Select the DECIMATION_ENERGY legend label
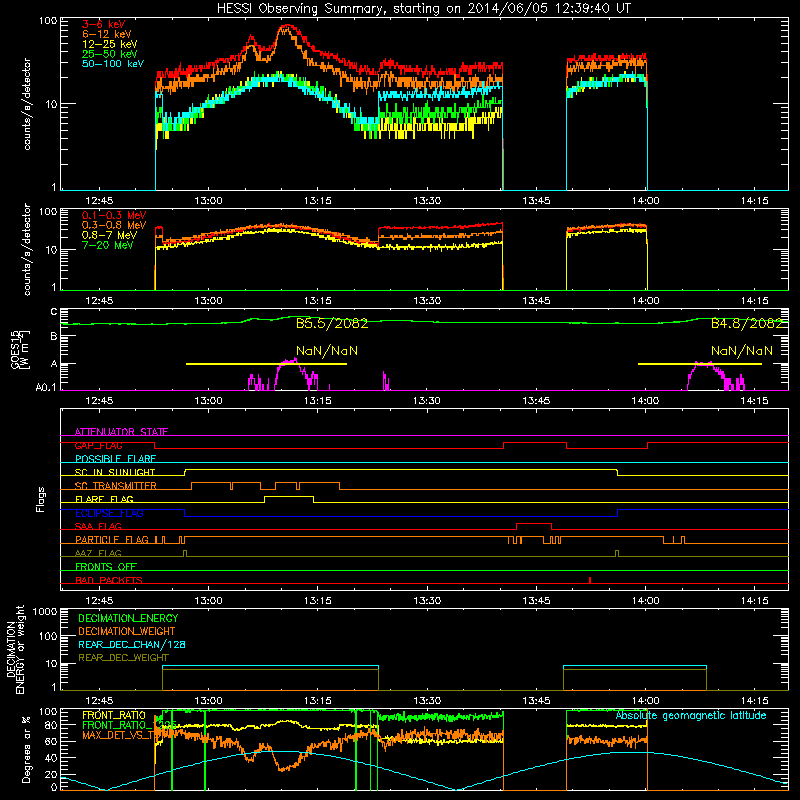 click(128, 618)
